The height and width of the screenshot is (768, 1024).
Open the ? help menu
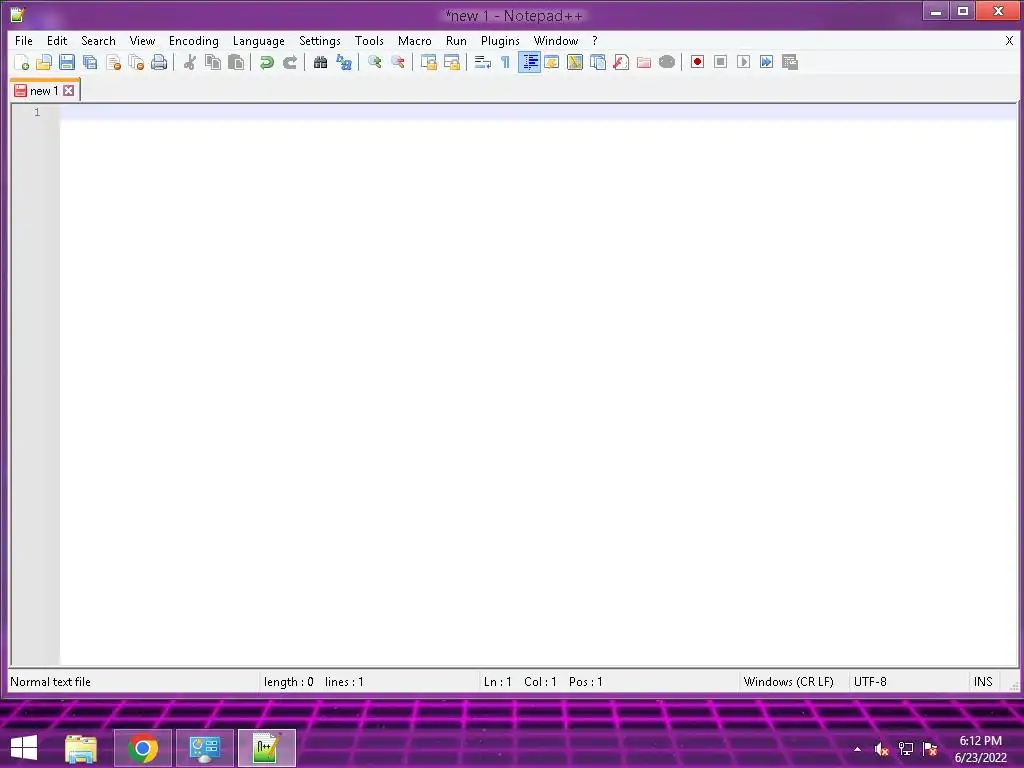click(x=594, y=40)
